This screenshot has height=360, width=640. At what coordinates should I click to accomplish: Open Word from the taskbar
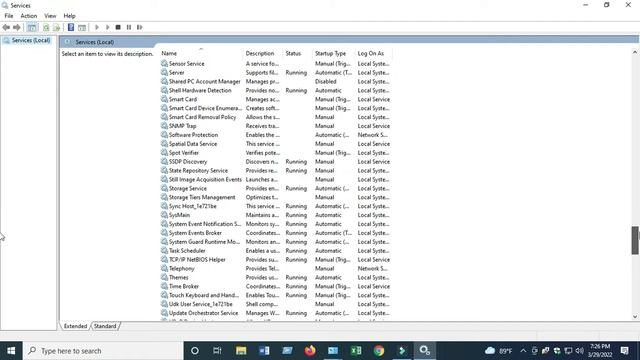pyautogui.click(x=264, y=351)
